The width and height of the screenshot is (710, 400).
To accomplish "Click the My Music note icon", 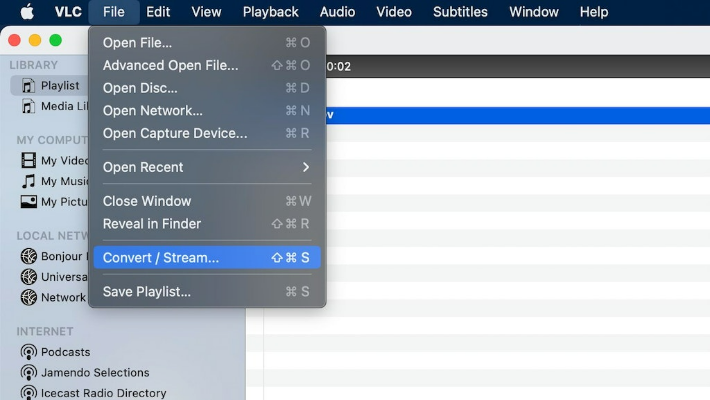I will [x=29, y=181].
